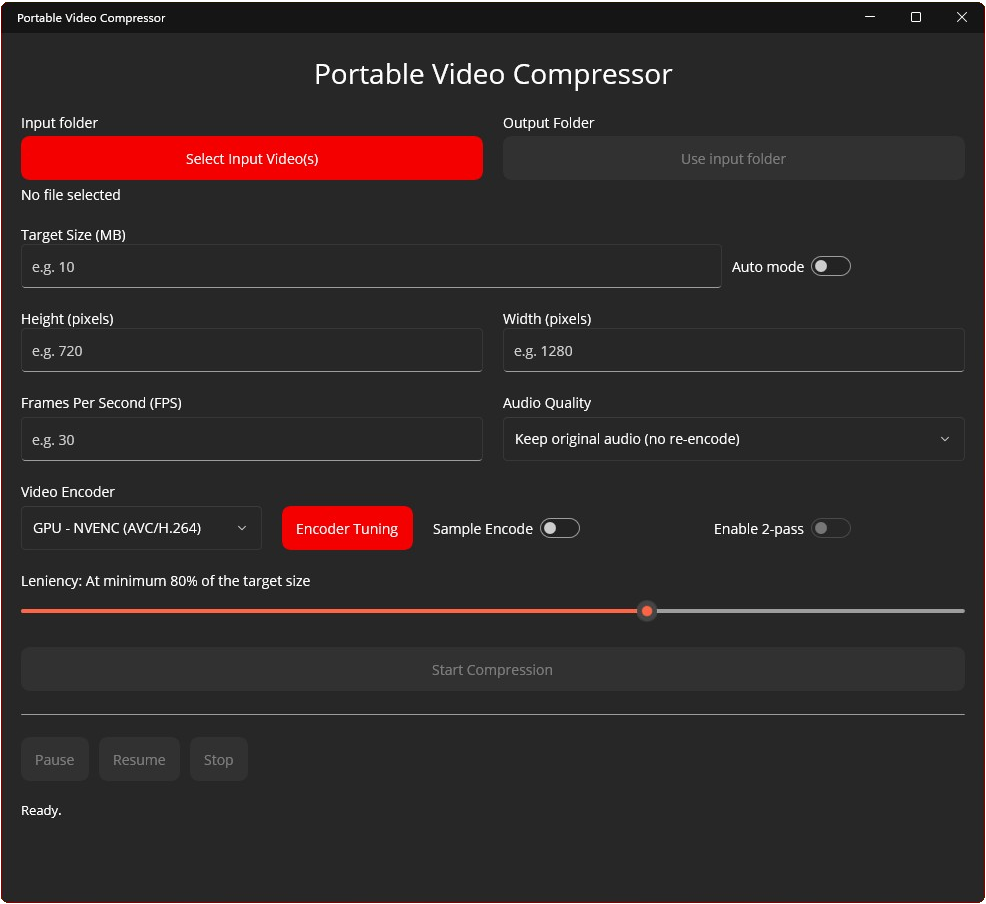Click the Width (pixels) input field
This screenshot has width=986, height=904.
tap(733, 351)
